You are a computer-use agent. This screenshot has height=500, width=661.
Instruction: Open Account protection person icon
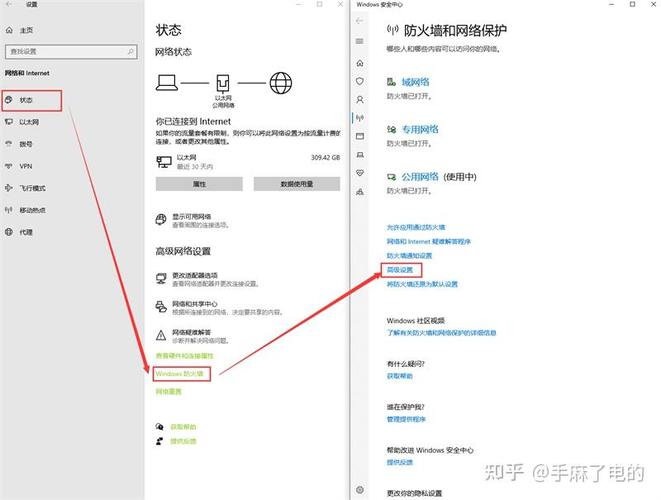[360, 99]
